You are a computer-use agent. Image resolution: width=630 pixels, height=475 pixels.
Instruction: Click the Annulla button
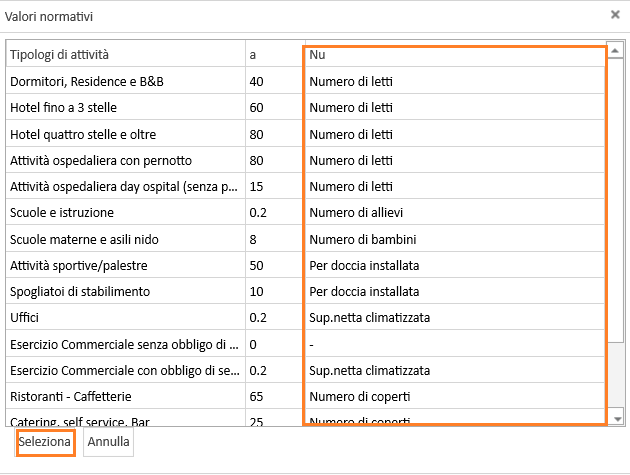click(x=108, y=442)
